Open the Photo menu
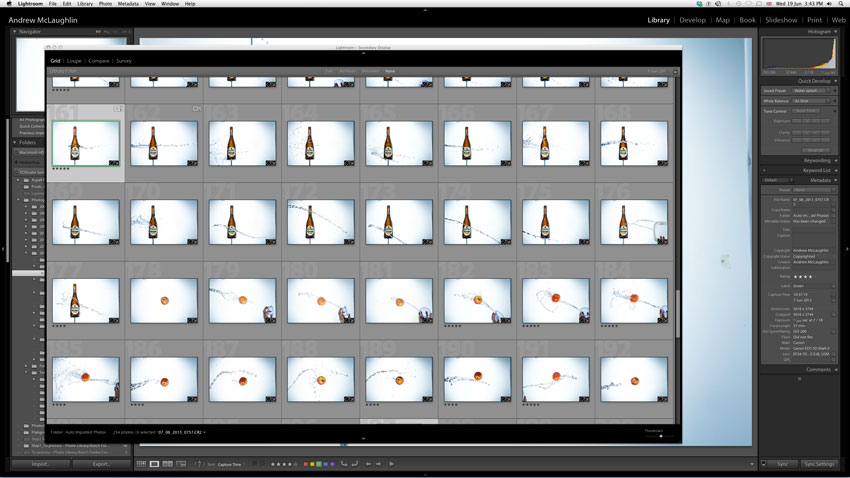 [105, 4]
